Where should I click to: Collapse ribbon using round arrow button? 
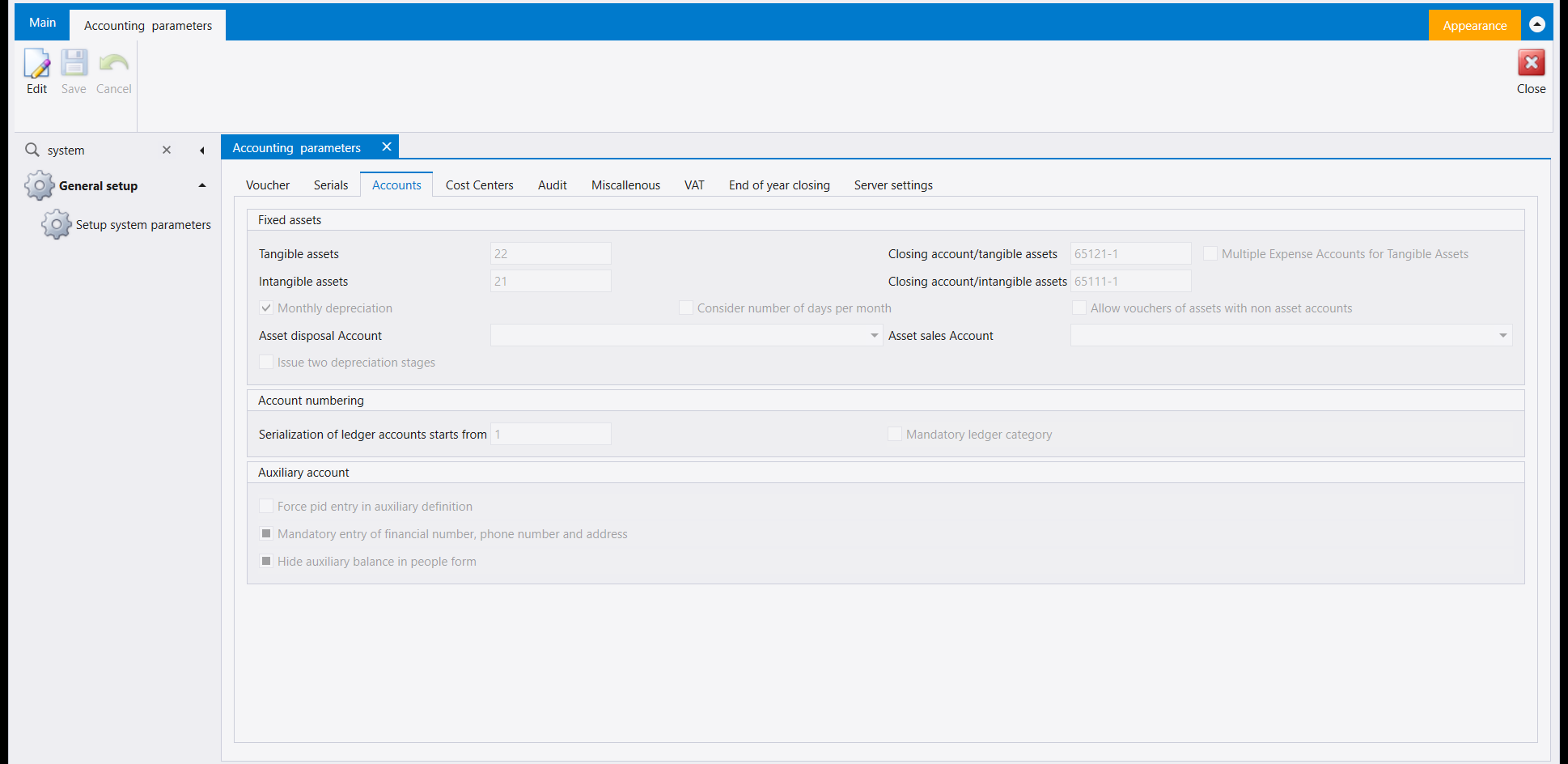point(1537,24)
